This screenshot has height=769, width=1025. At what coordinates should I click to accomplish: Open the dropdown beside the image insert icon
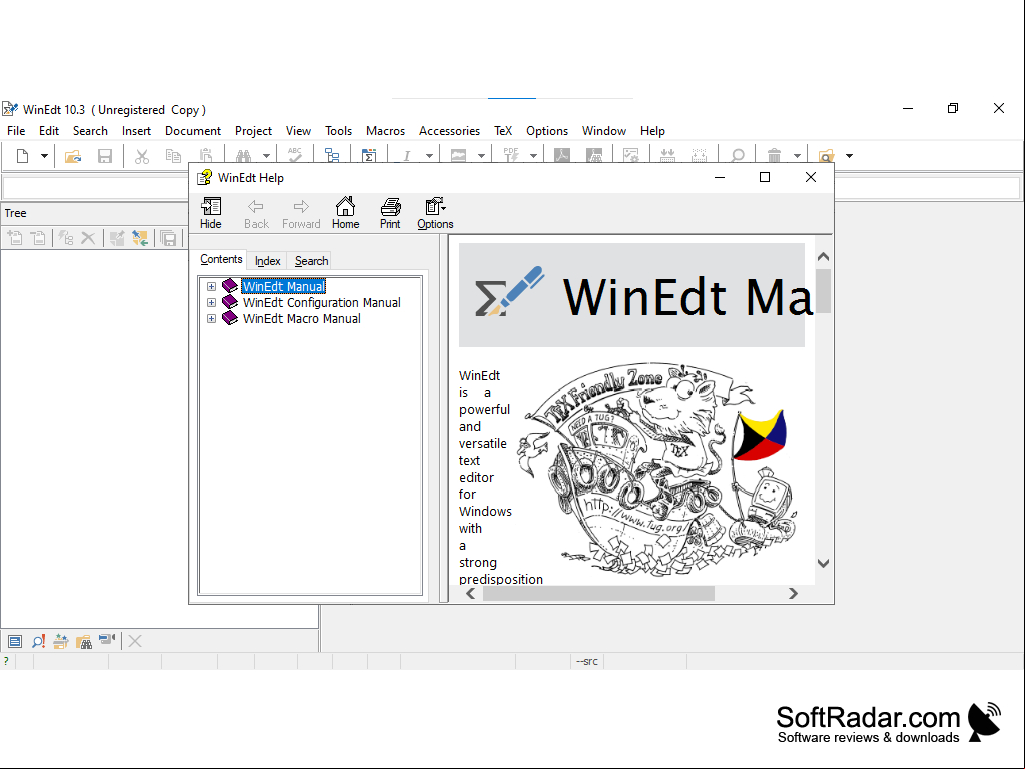pyautogui.click(x=481, y=156)
